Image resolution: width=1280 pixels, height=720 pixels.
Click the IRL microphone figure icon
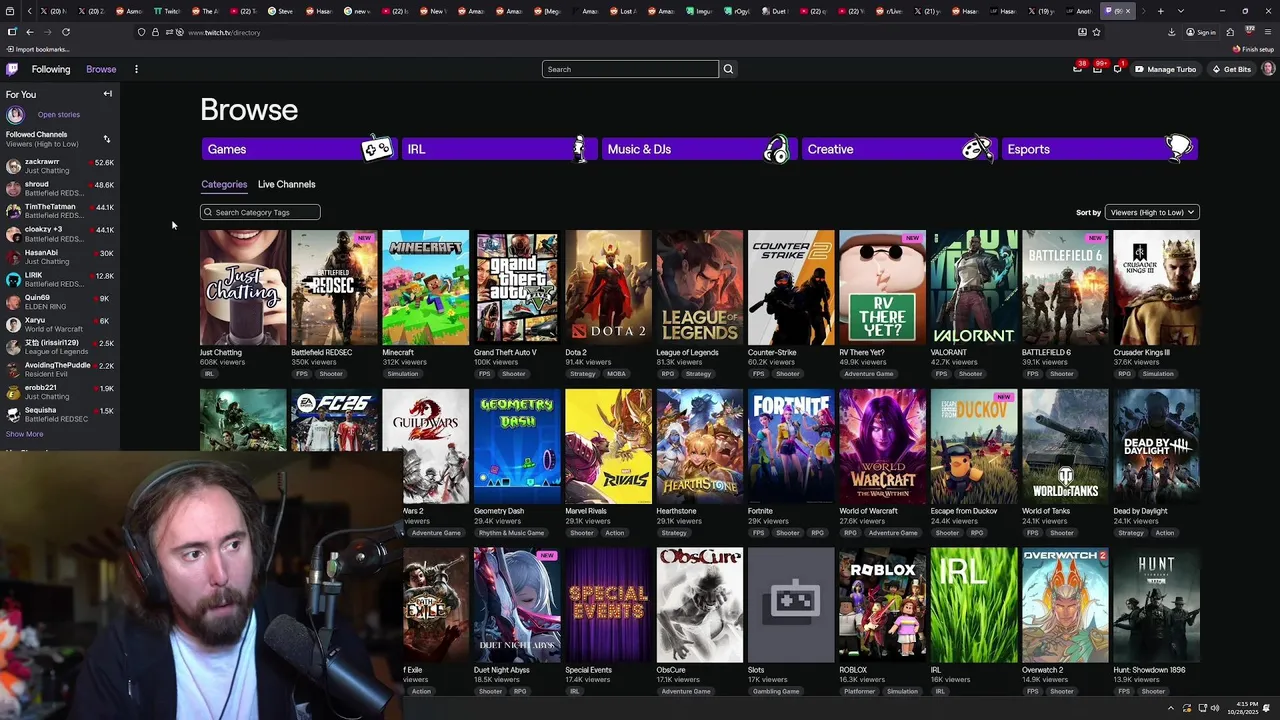579,149
